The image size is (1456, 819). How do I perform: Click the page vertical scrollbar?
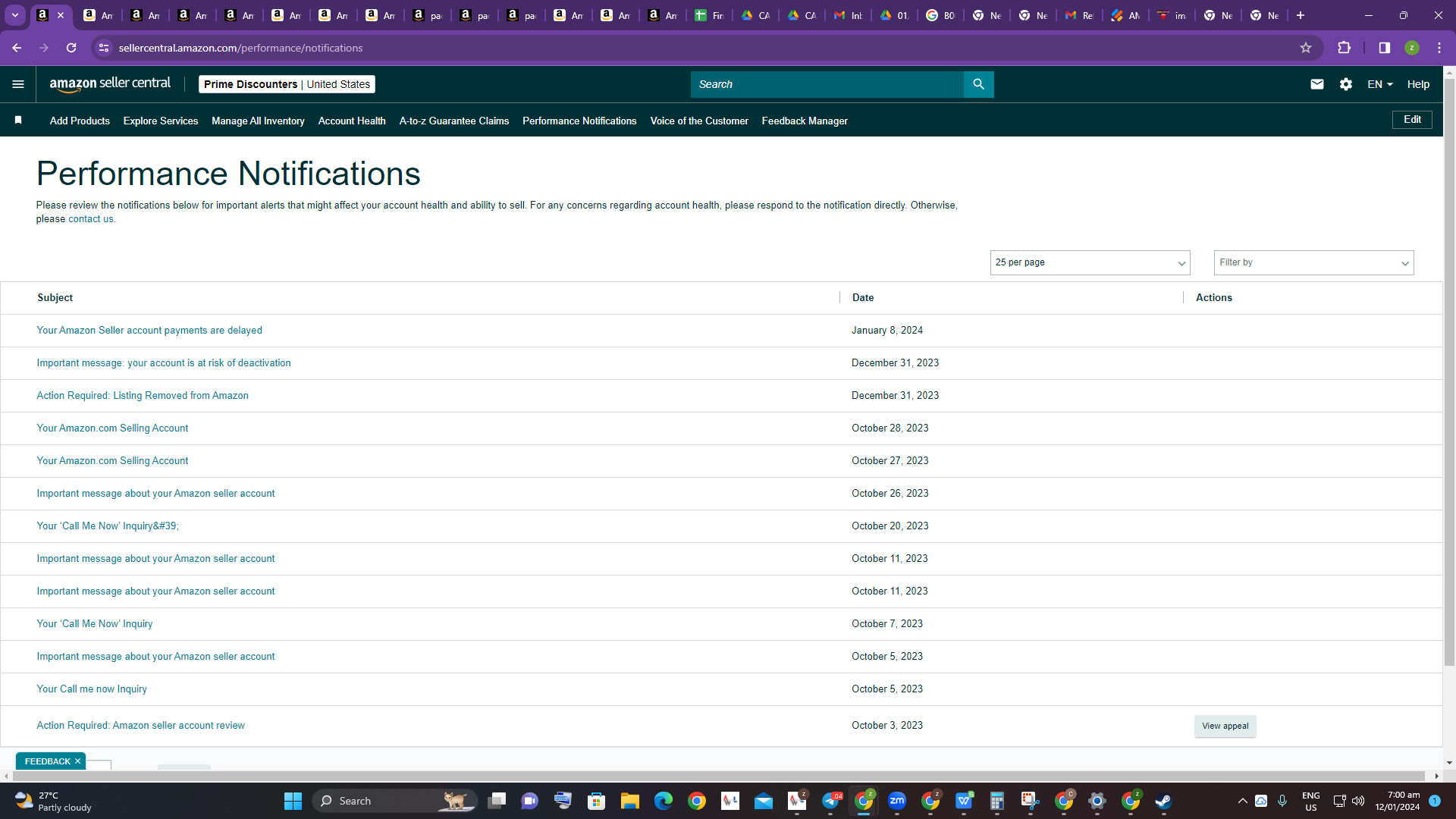coord(1449,372)
